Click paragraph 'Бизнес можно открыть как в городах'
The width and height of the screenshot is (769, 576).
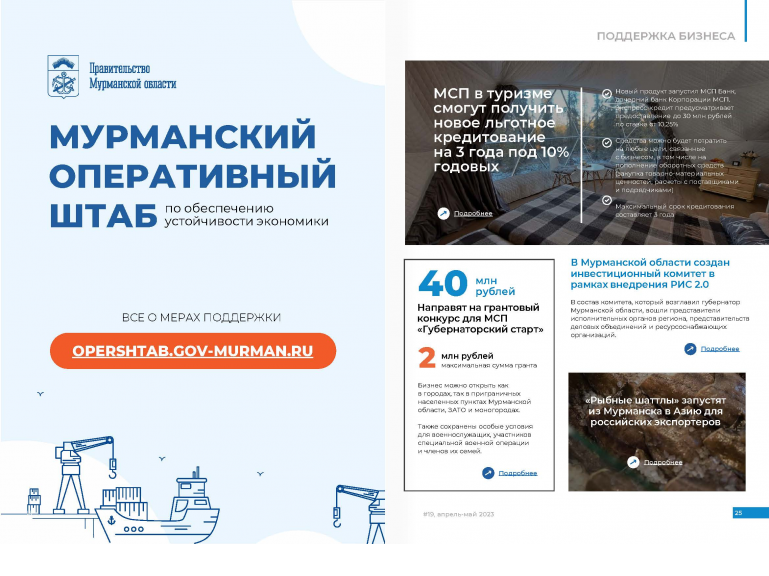click(474, 397)
